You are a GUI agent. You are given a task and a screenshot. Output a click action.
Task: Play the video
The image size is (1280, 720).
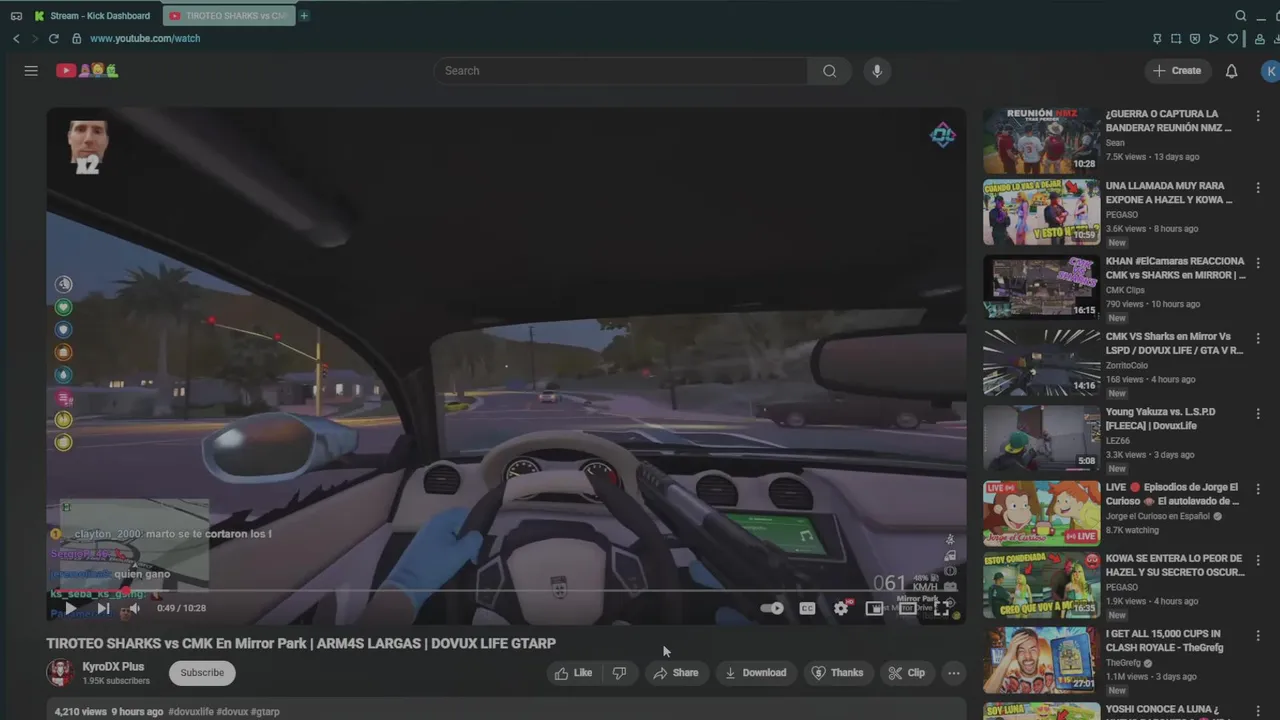70,608
